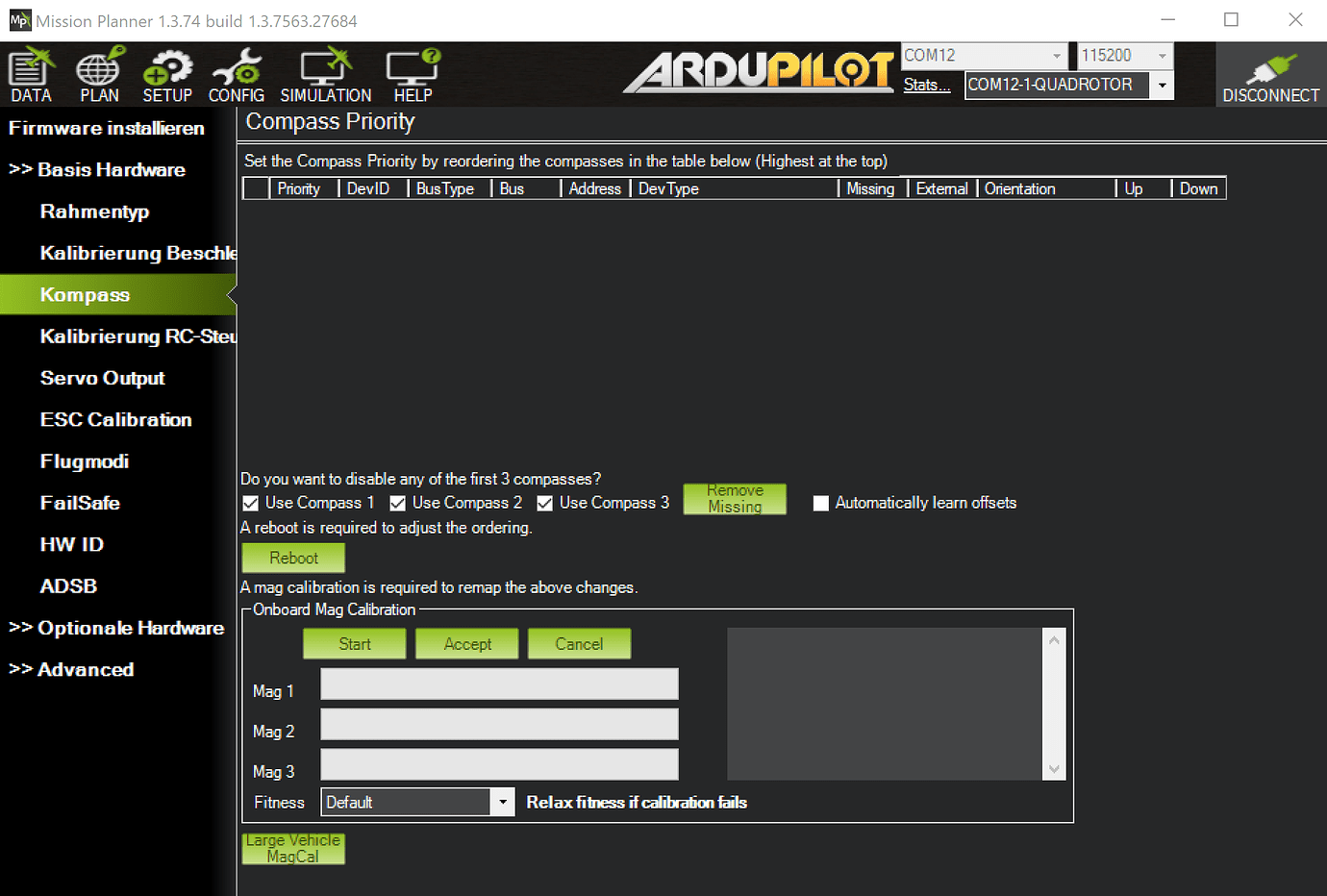Click the Up column header
Screen dimensions: 1327x896
coord(1143,189)
